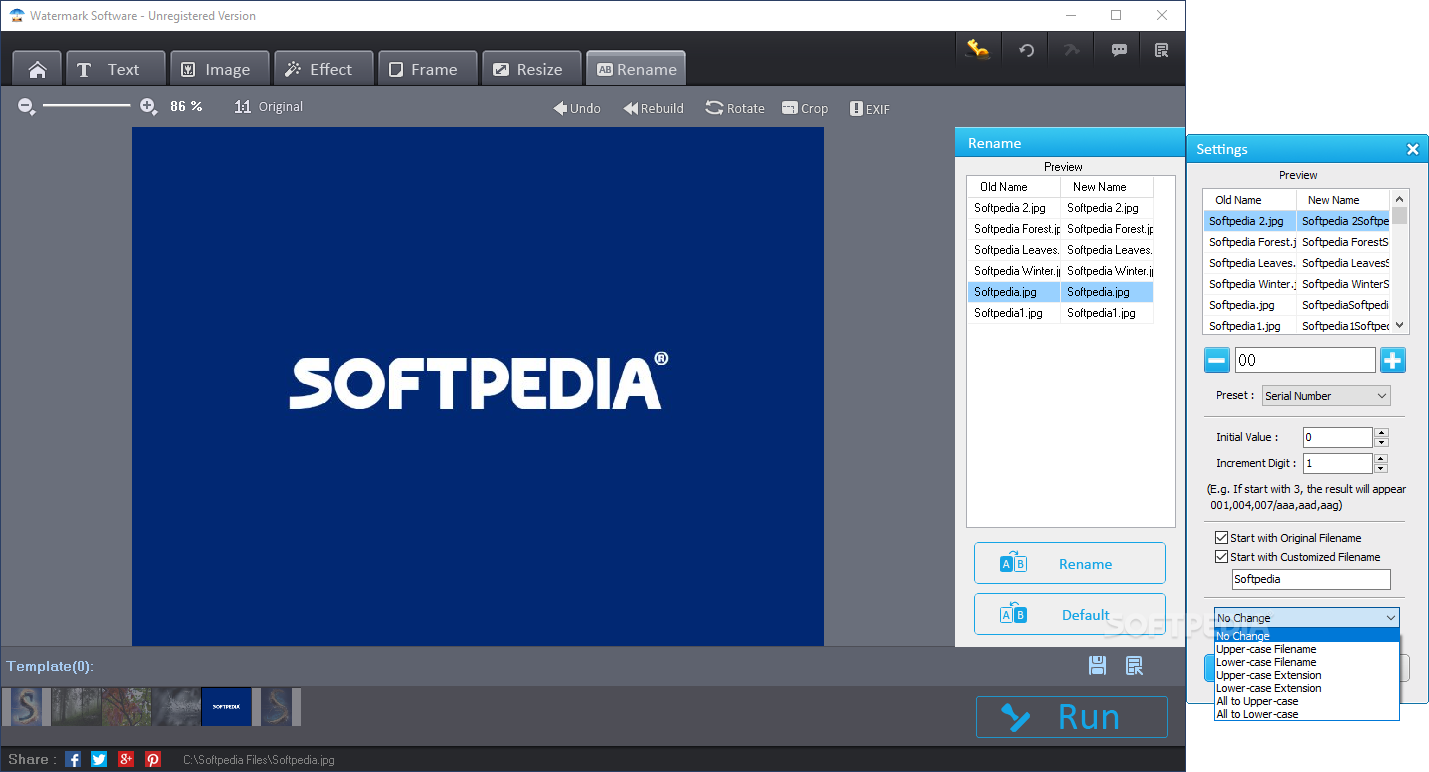Select Softpedia Forest row in Settings preview
Screen dimensions: 1429x772
1297,242
